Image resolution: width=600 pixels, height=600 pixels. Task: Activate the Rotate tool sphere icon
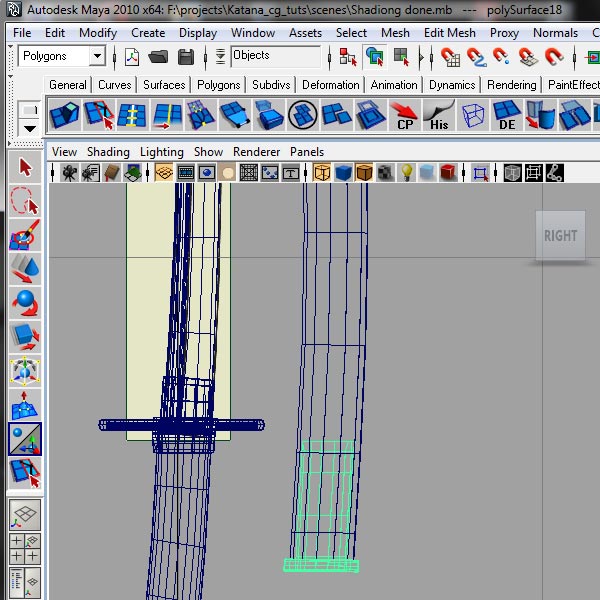(25, 303)
